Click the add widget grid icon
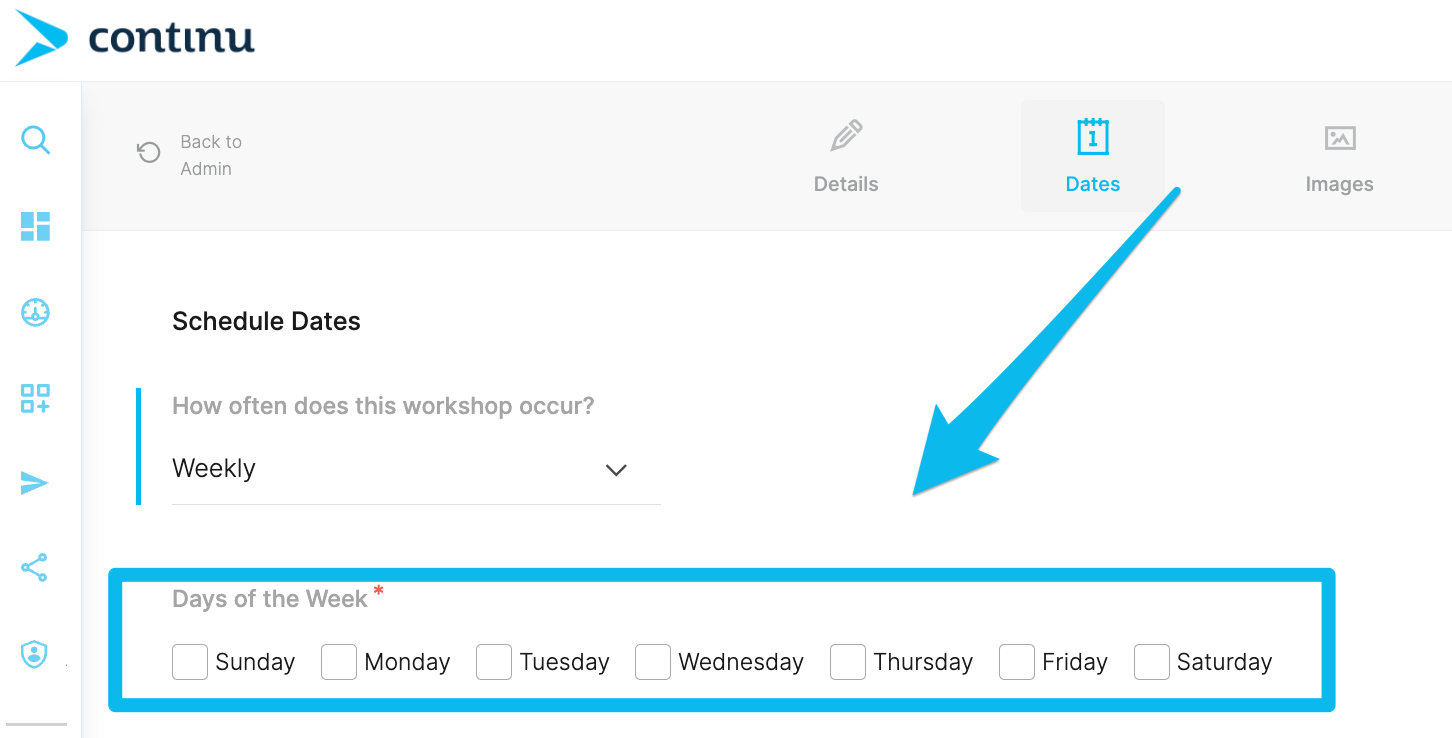The image size is (1452, 738). [35, 398]
